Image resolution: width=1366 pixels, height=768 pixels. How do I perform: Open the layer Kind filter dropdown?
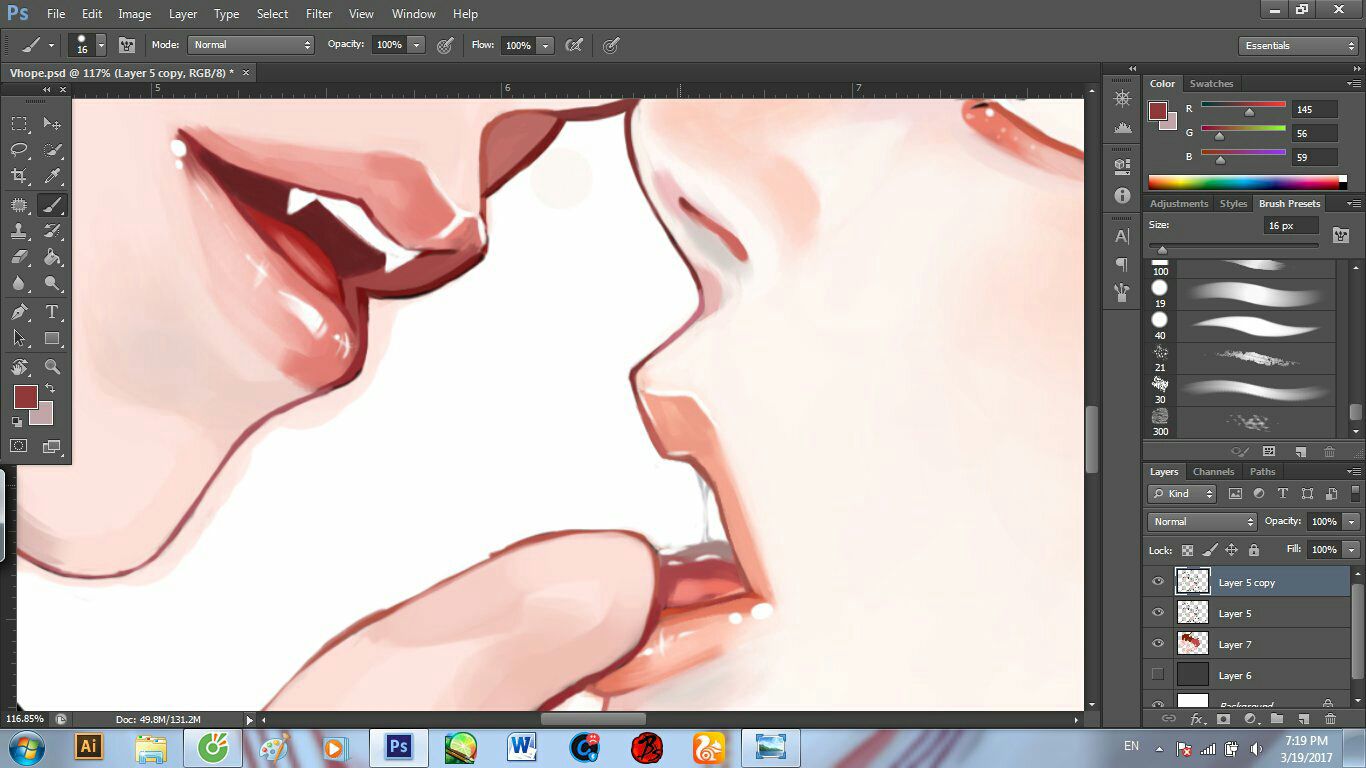click(x=1182, y=494)
